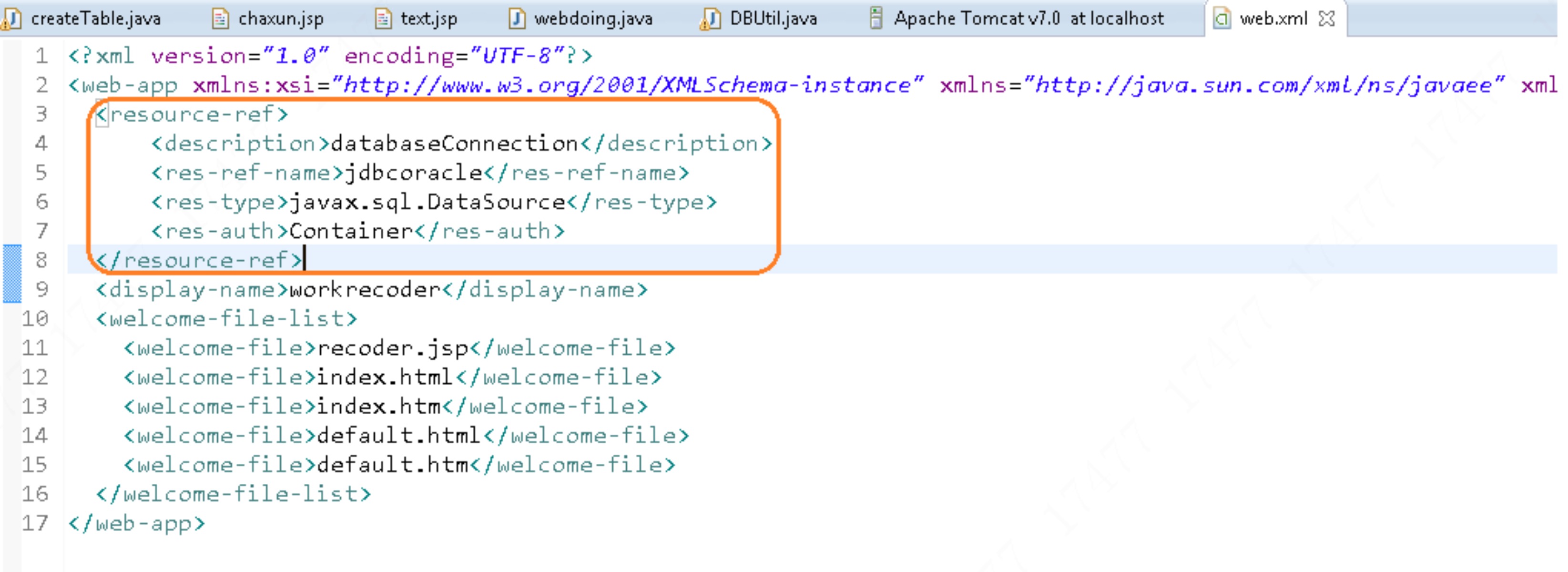Open the webdoing.java tab
This screenshot has height=572, width=1568.
click(x=592, y=19)
